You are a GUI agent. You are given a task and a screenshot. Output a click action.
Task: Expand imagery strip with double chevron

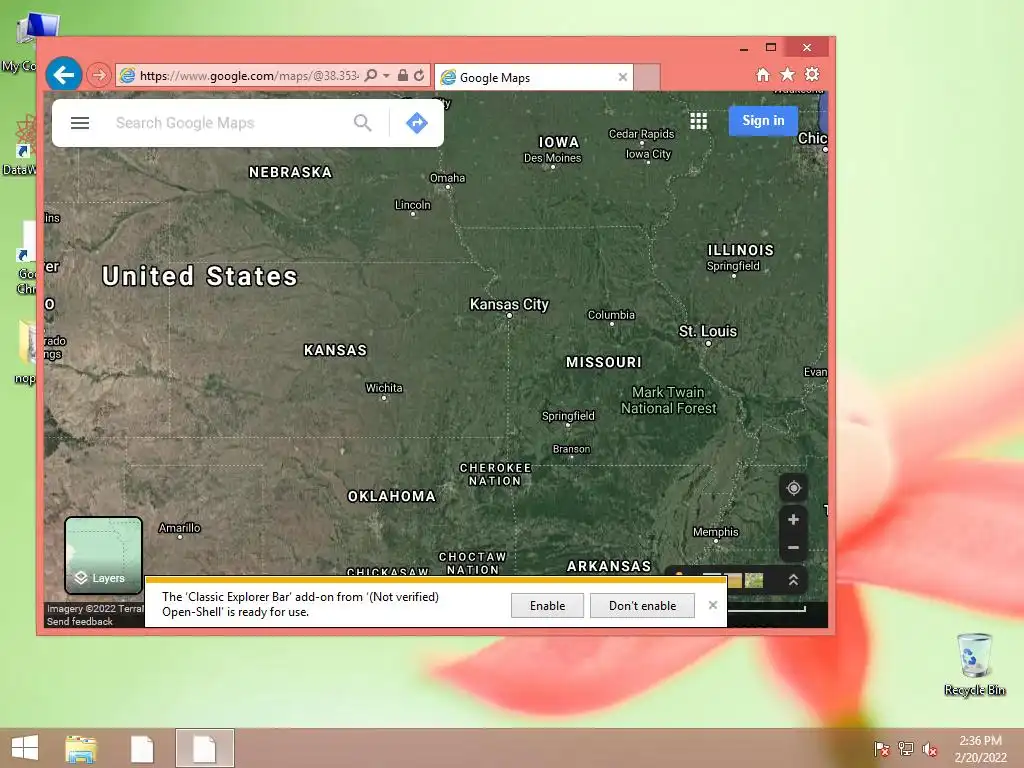coord(793,580)
